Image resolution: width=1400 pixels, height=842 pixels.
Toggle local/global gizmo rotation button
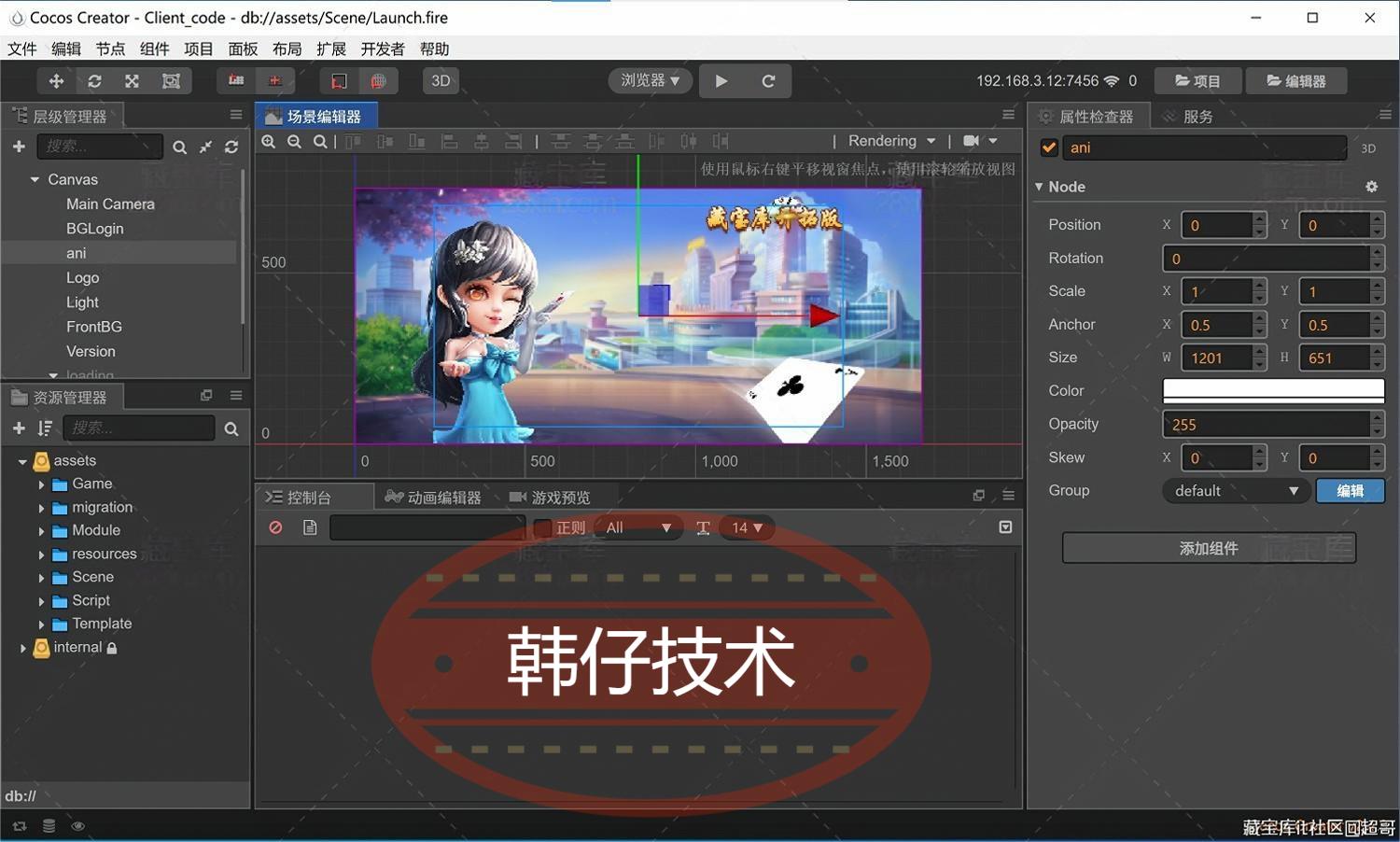275,81
